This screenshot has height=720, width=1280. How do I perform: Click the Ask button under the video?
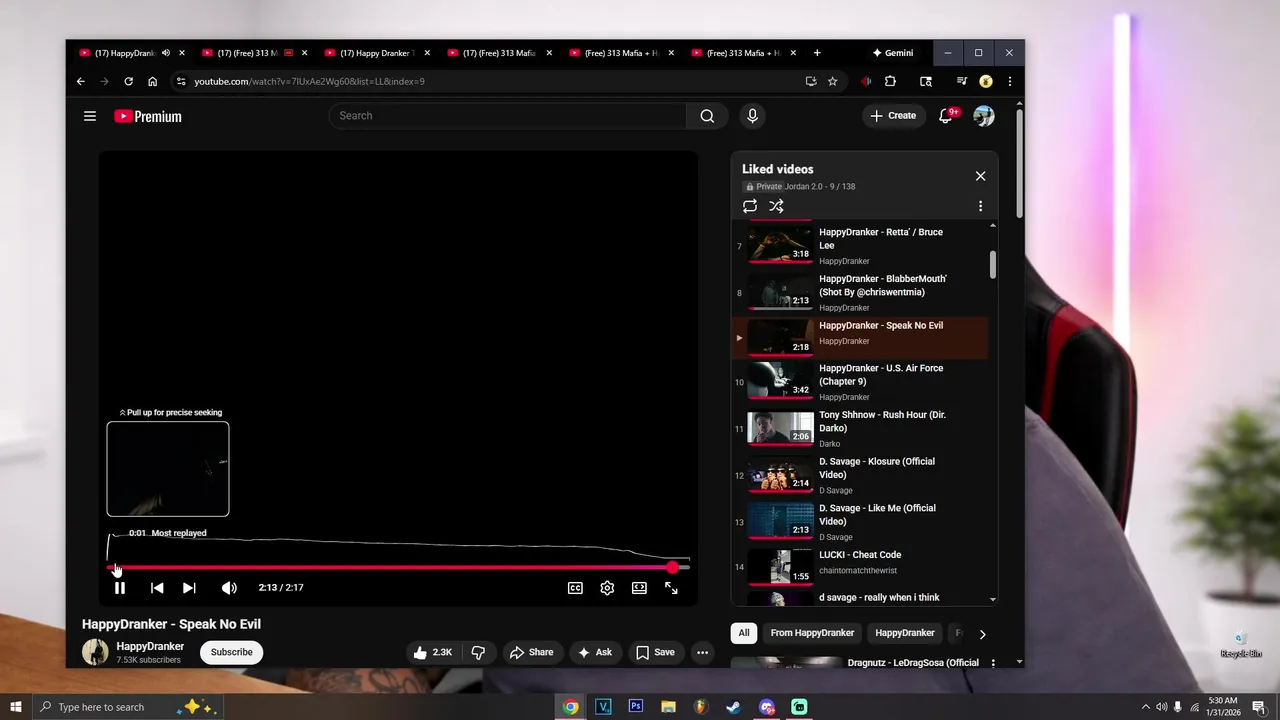594,652
